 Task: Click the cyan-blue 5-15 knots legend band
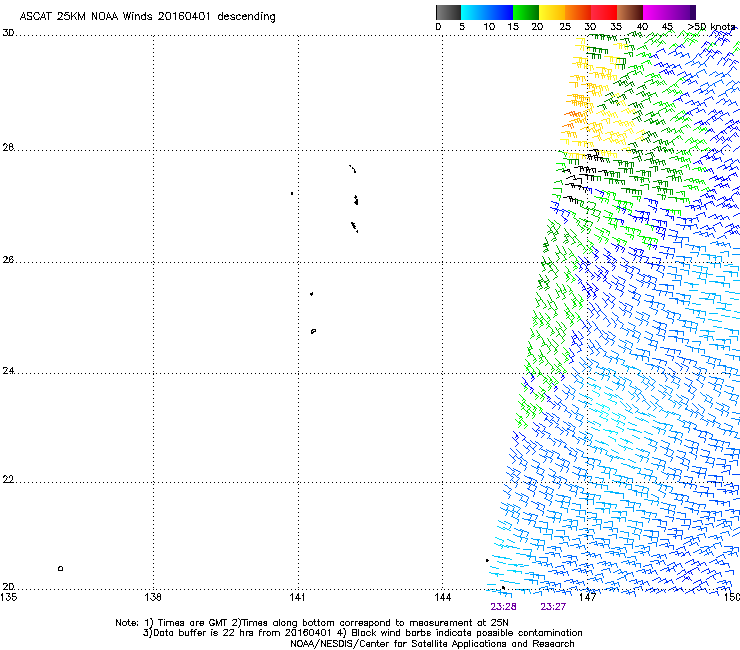487,12
